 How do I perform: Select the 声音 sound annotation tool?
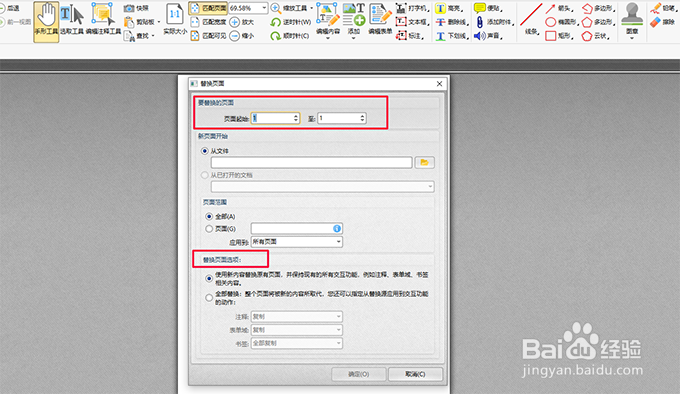(x=488, y=36)
